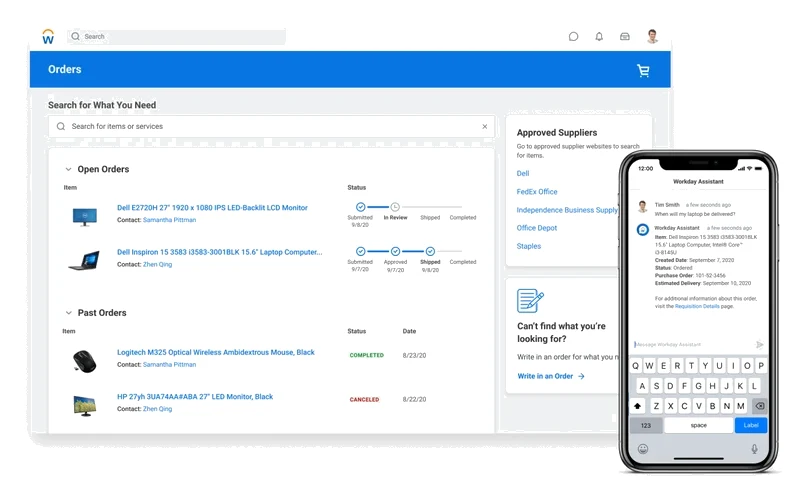
Task: Open Zhen Qing contact for HP monitor
Action: [157, 409]
